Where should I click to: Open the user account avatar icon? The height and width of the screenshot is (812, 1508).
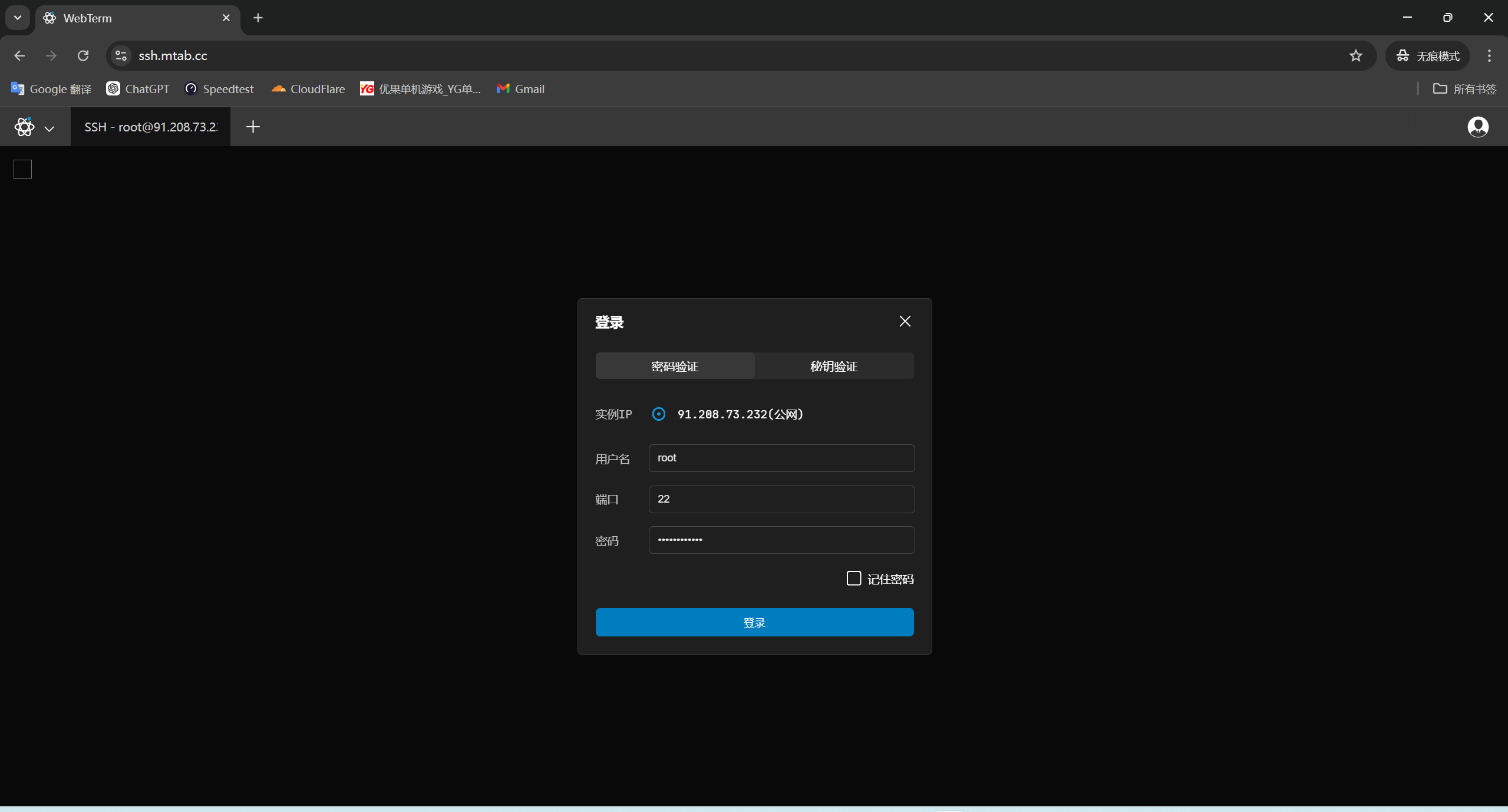pyautogui.click(x=1477, y=127)
